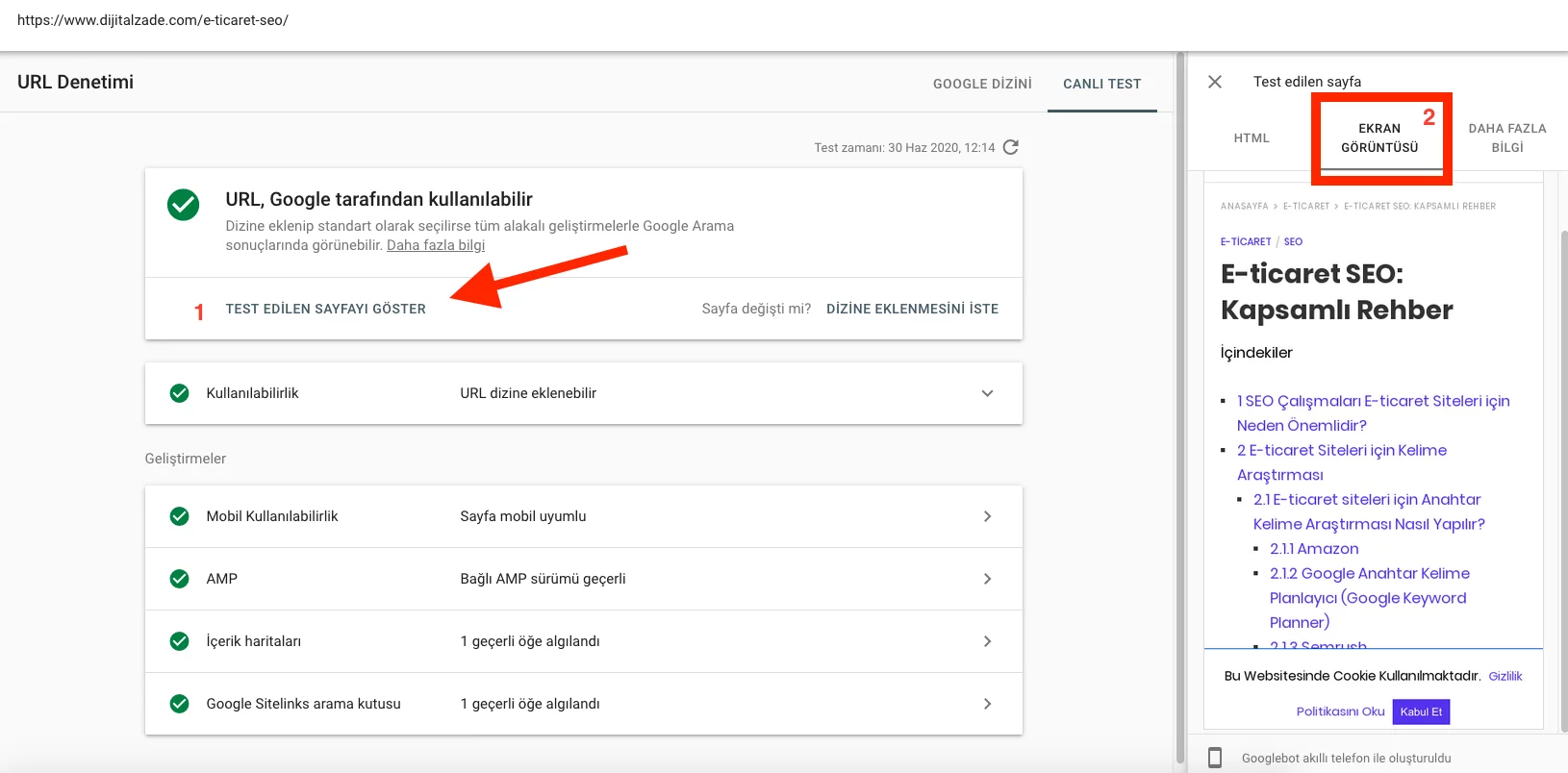Click the main panel vertical scrollbar

coord(1179,409)
